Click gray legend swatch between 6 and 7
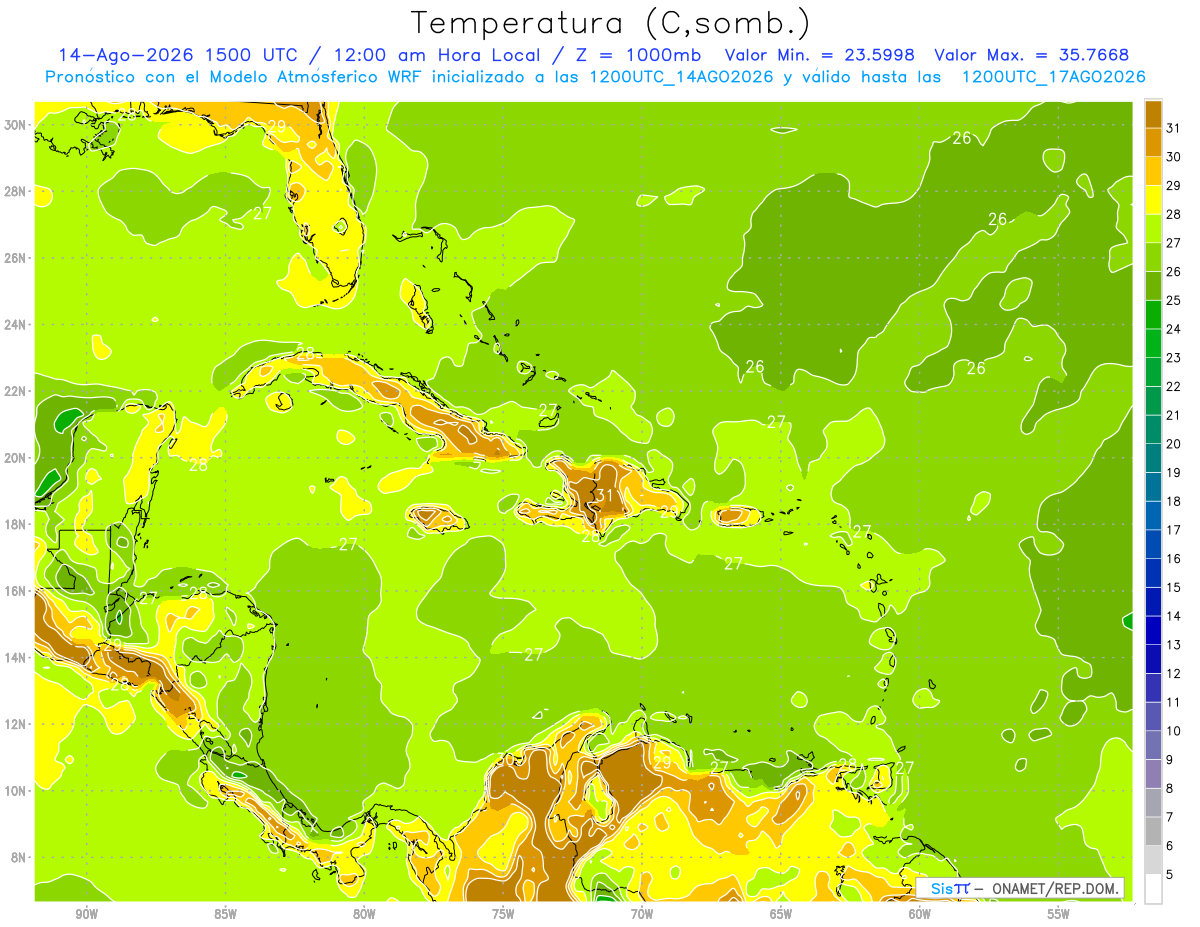1200x927 pixels. (x=1153, y=831)
